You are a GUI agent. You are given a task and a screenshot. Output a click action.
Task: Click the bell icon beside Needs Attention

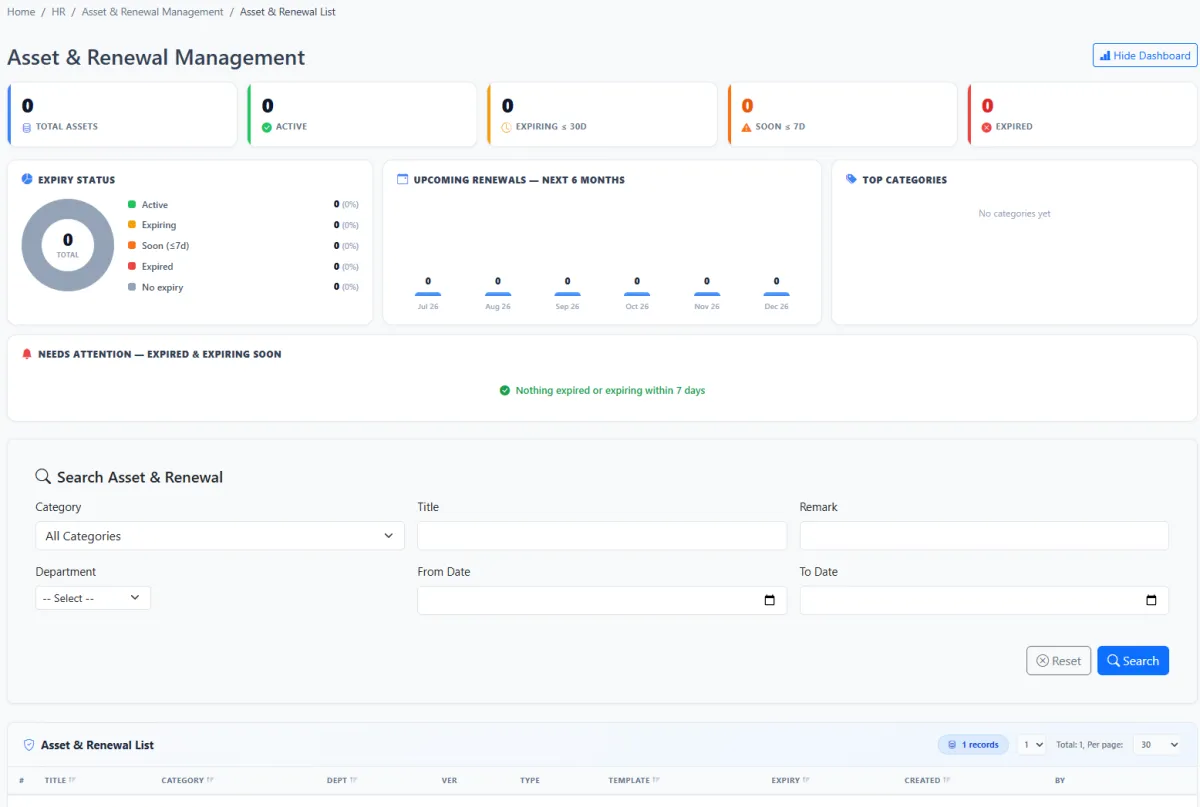point(27,354)
